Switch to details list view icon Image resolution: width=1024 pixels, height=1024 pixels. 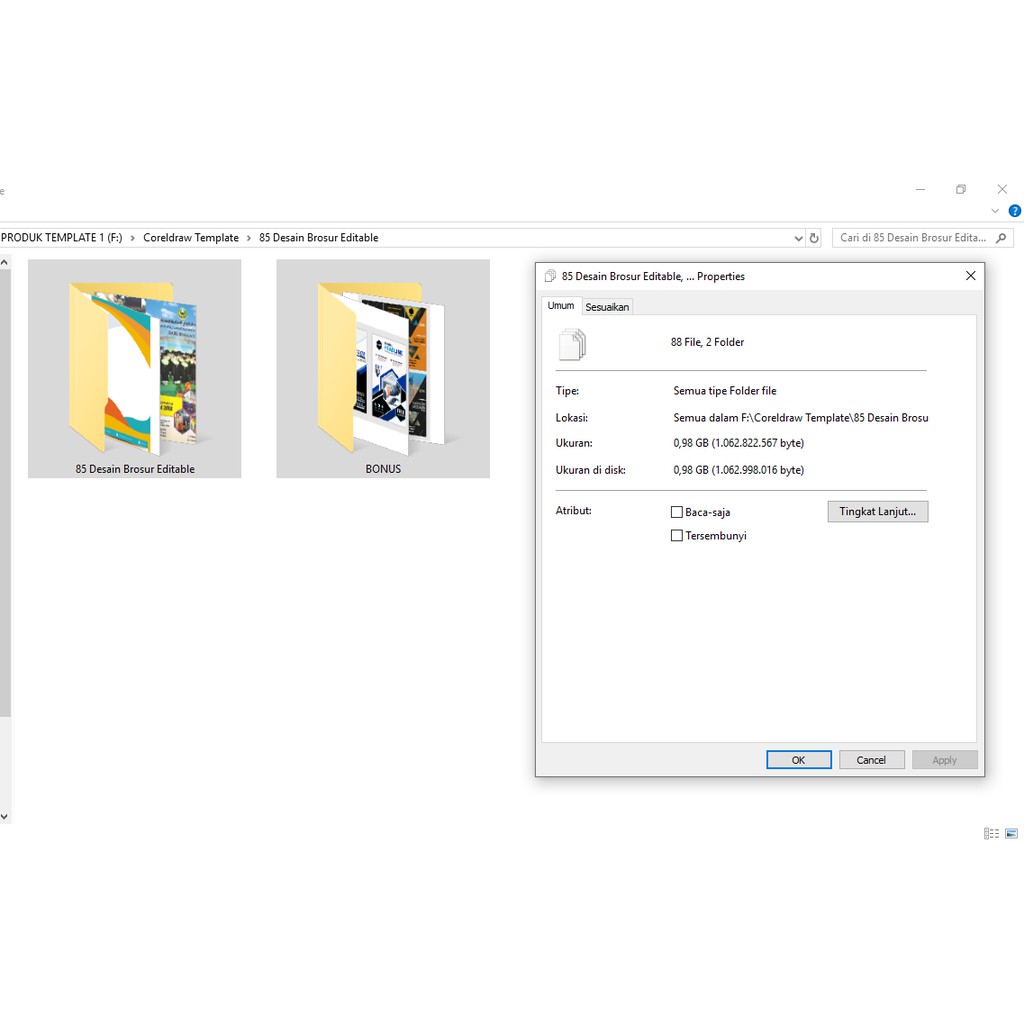pos(991,833)
